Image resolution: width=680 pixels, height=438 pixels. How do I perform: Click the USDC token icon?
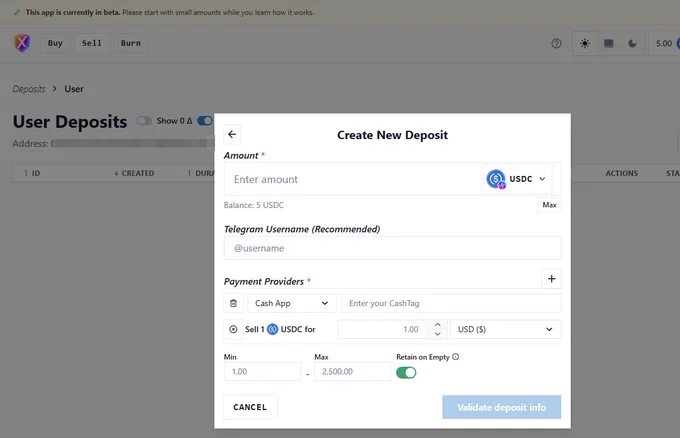(x=496, y=179)
